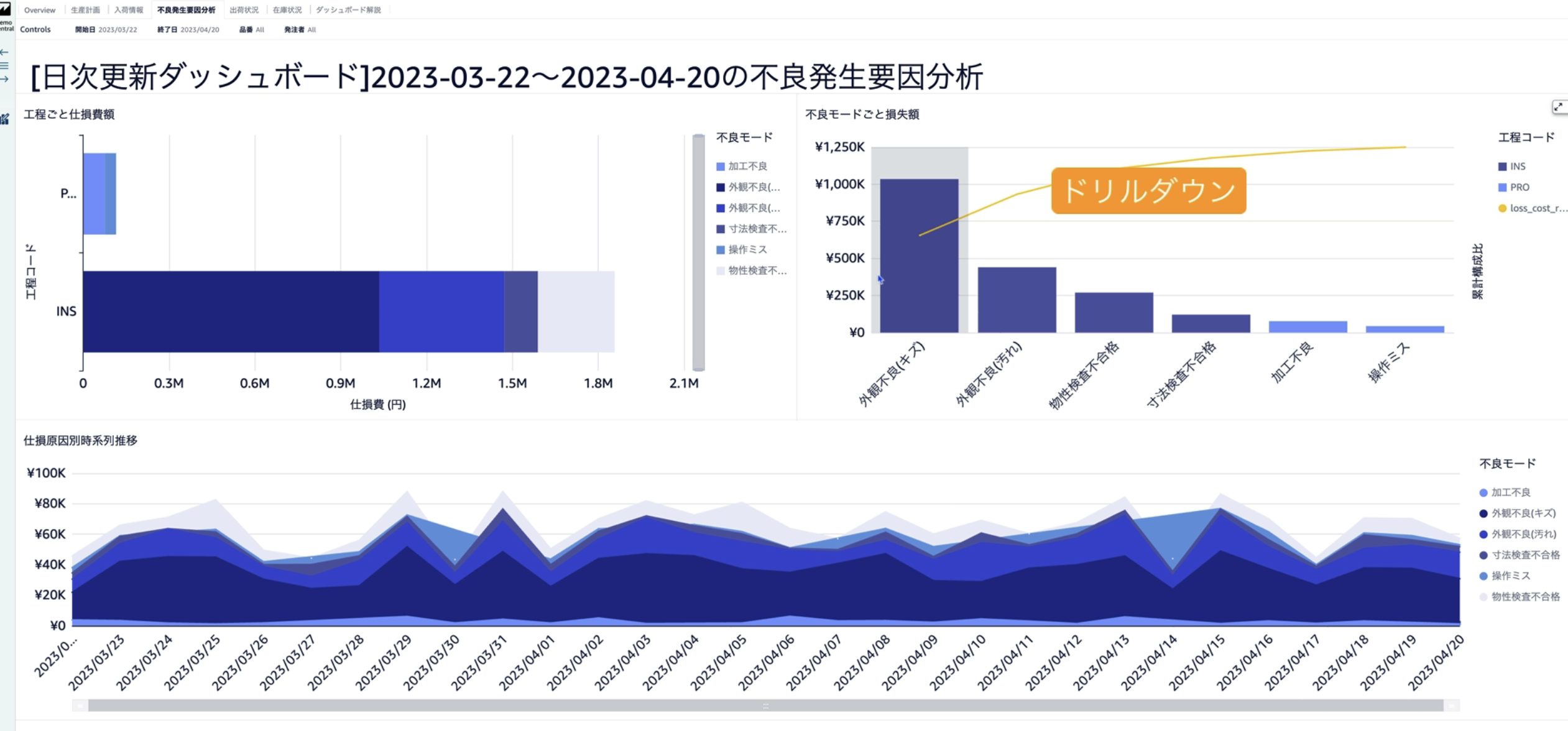Switch to the 出荷状況 tab
Screen dimensions: 1568x731
point(244,10)
